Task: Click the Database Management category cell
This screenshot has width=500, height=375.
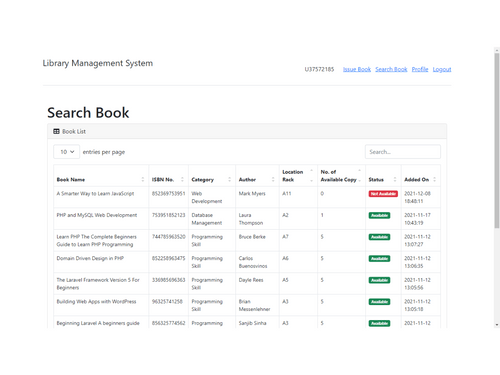Action: pyautogui.click(x=212, y=219)
